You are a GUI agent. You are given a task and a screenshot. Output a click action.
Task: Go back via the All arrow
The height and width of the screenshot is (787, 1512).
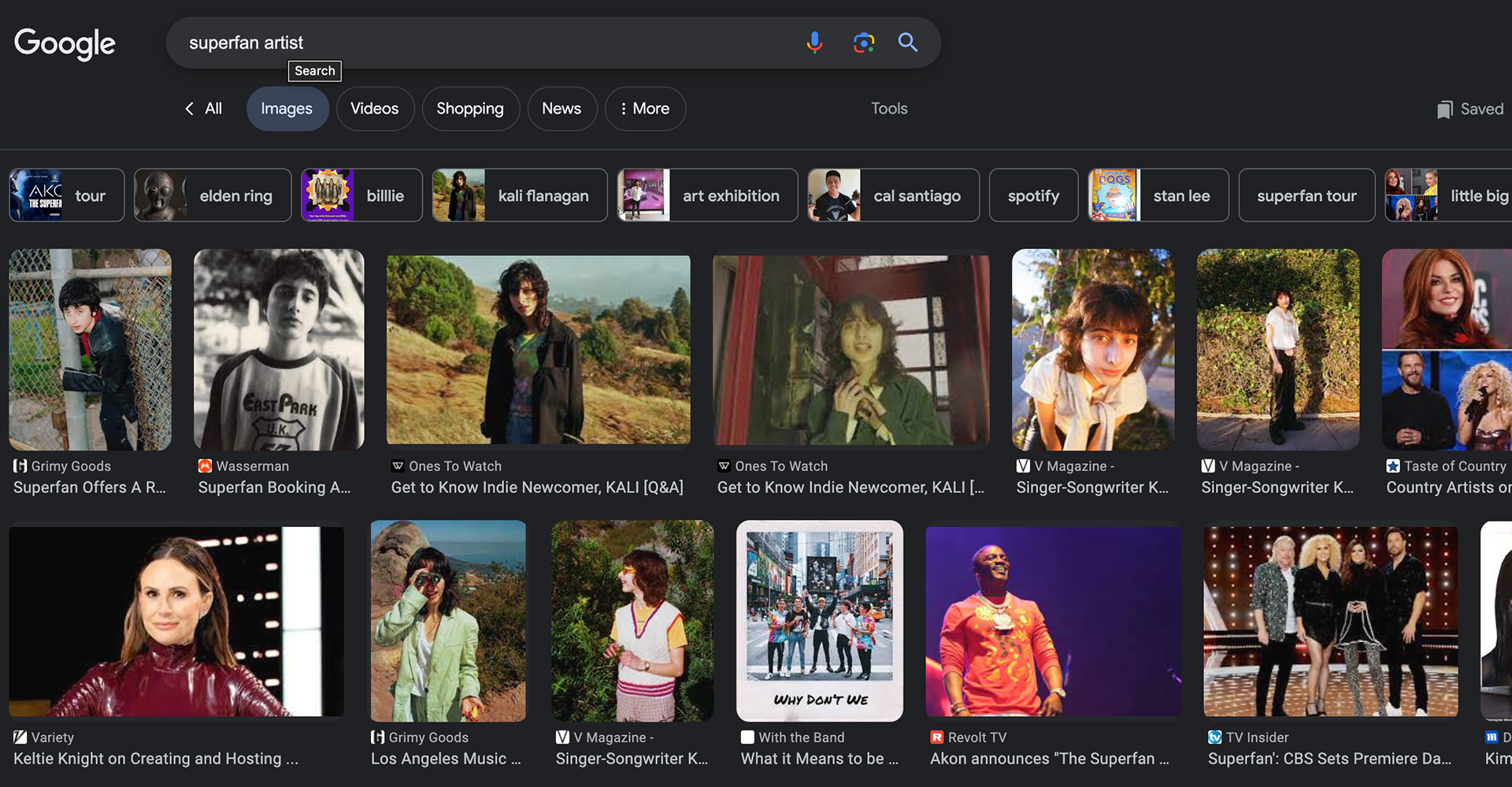(x=189, y=109)
